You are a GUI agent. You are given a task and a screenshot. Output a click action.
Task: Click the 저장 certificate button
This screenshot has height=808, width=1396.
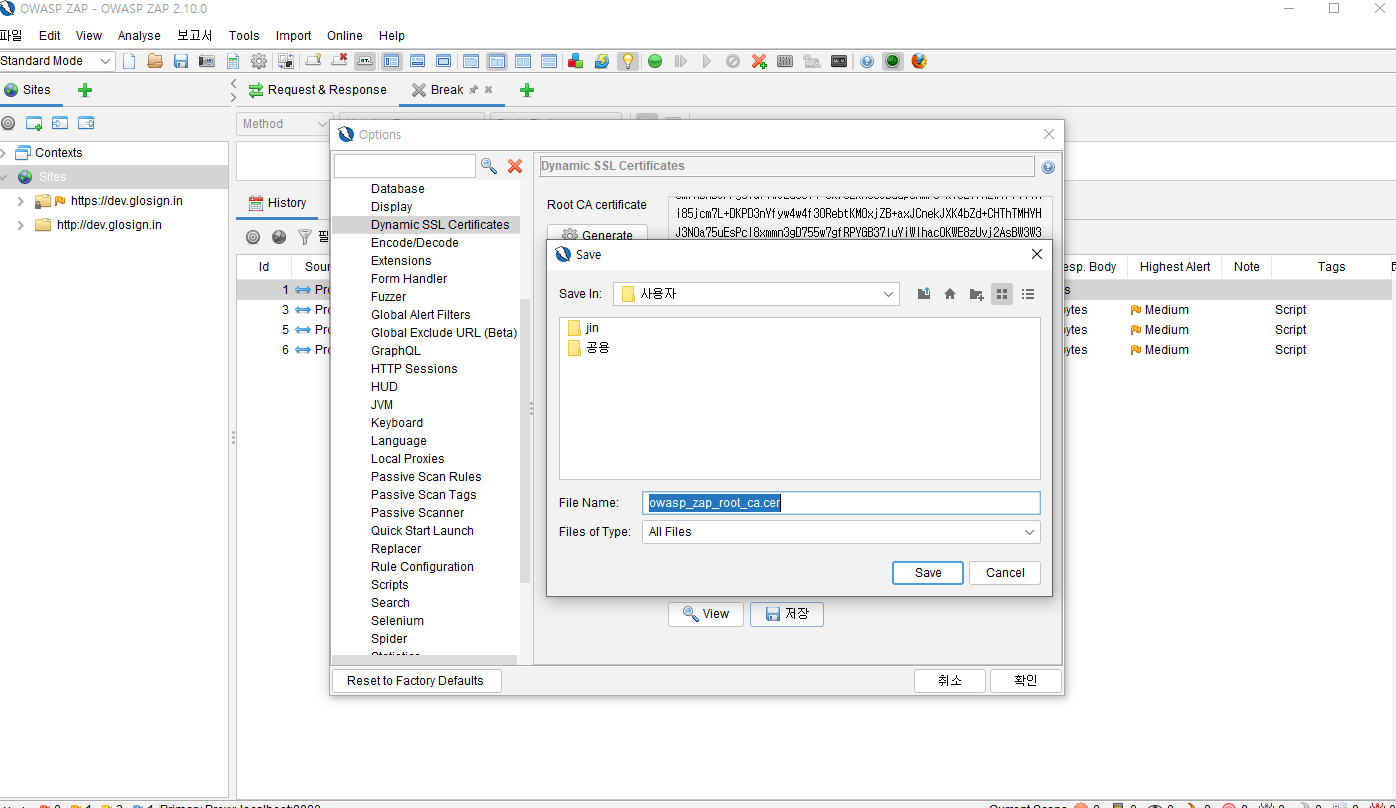[787, 614]
